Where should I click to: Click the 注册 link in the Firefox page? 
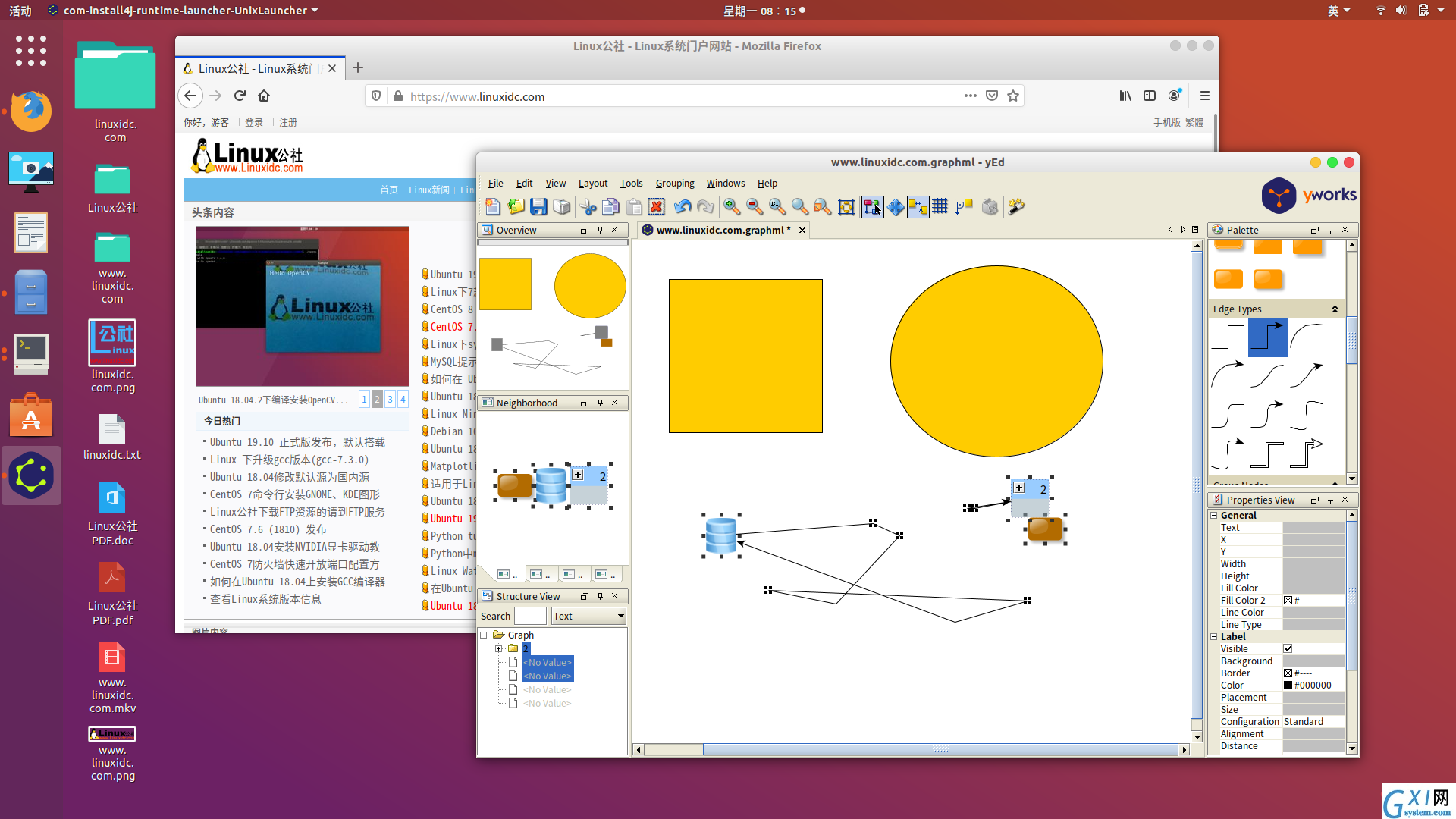pyautogui.click(x=288, y=122)
